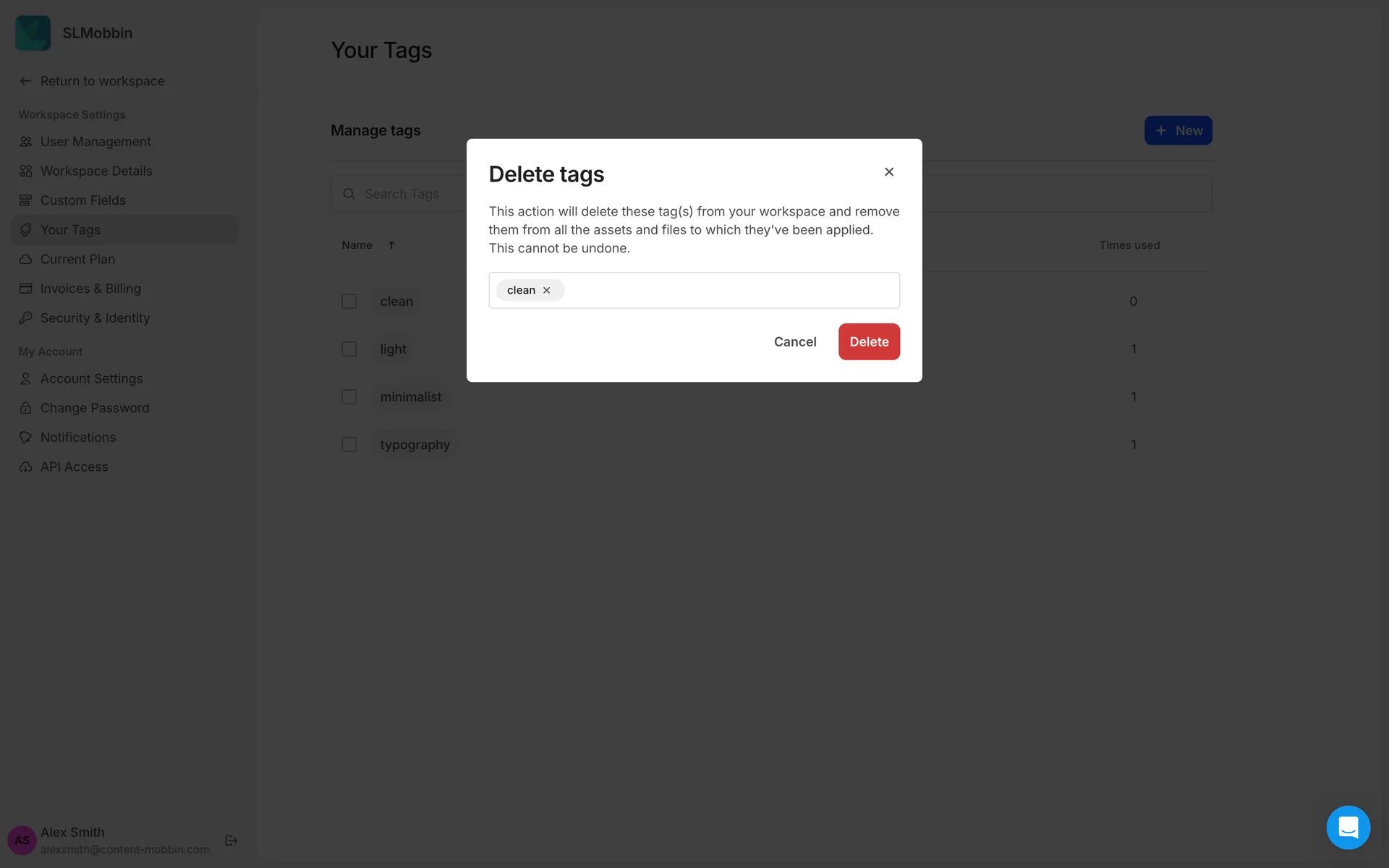This screenshot has height=868, width=1389.
Task: Close the Delete tags dialog
Action: [889, 171]
